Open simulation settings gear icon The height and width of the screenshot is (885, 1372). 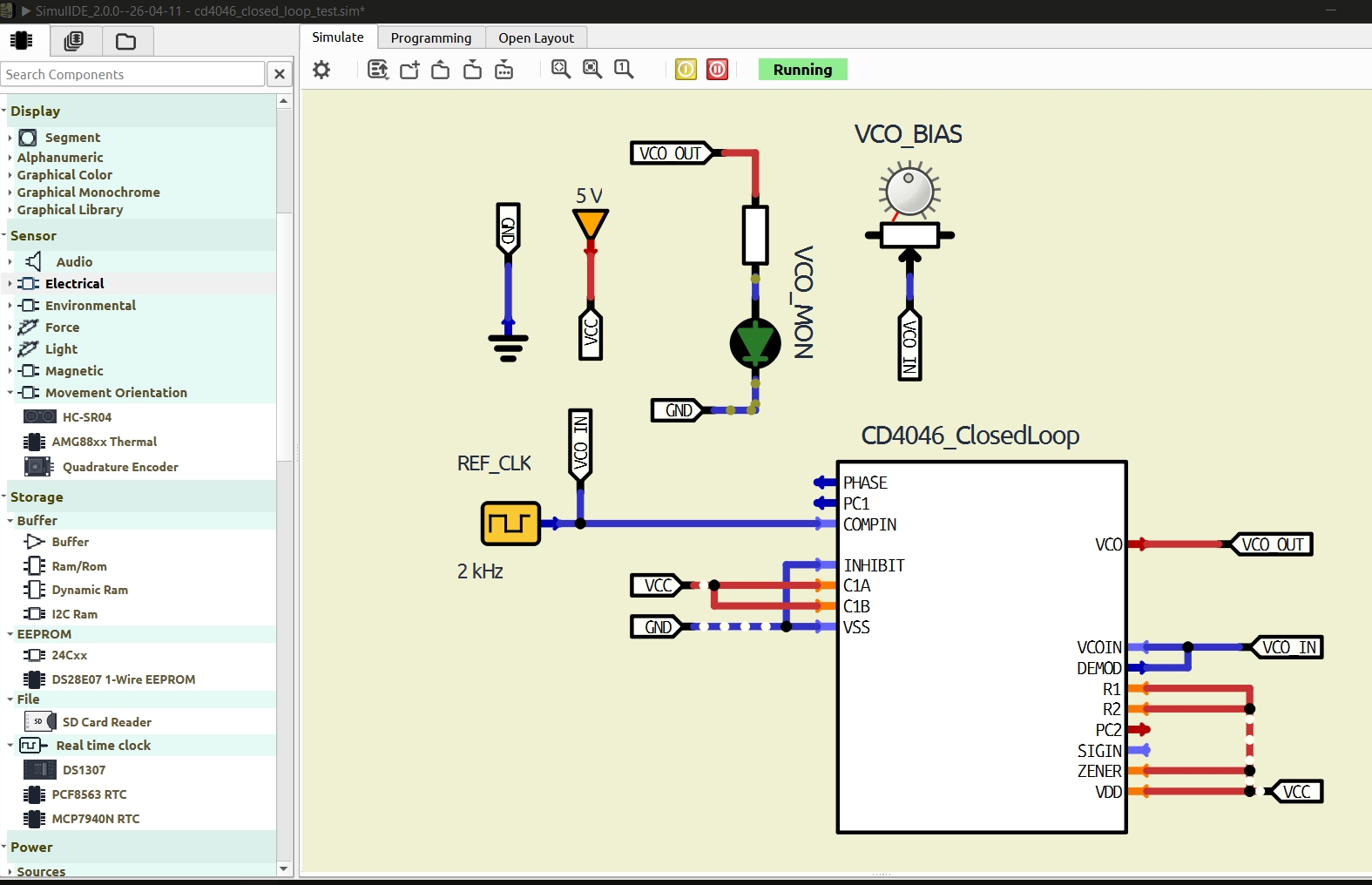[x=321, y=70]
